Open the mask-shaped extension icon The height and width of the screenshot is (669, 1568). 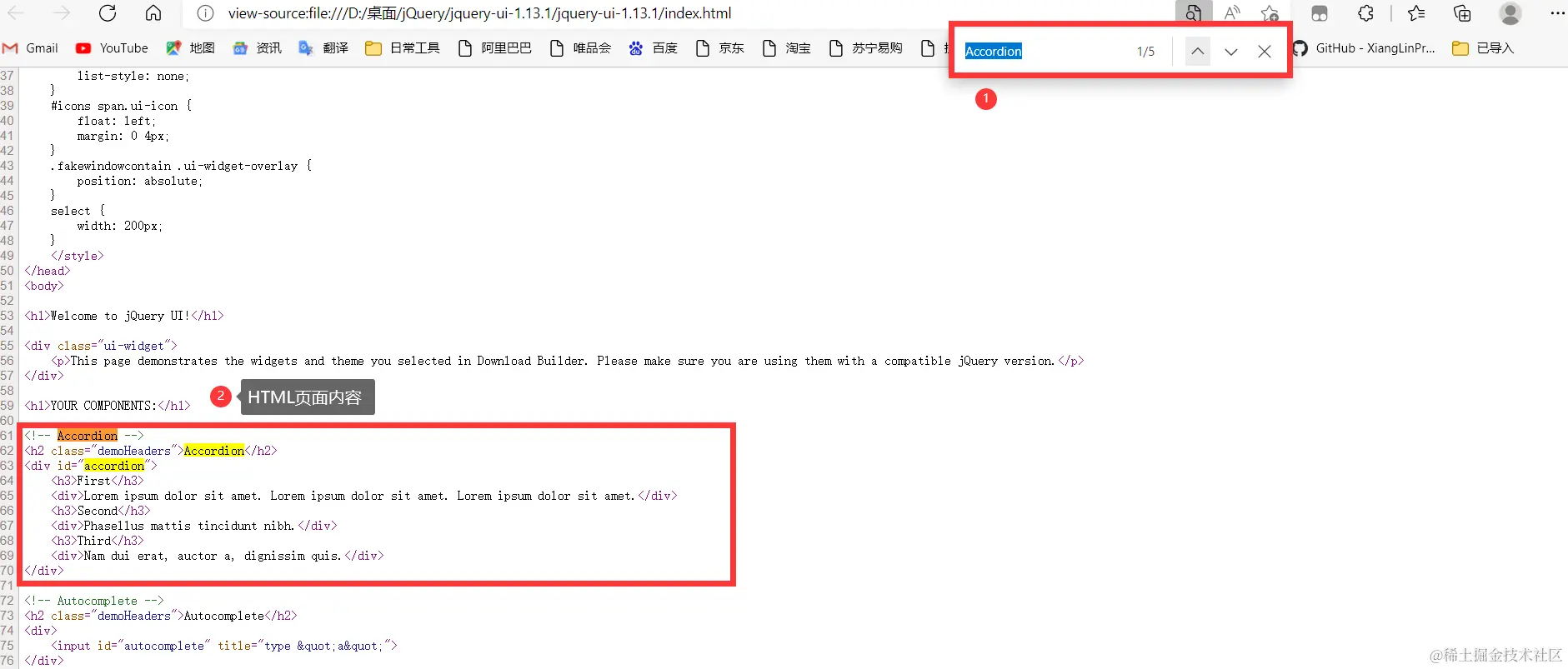[1320, 13]
